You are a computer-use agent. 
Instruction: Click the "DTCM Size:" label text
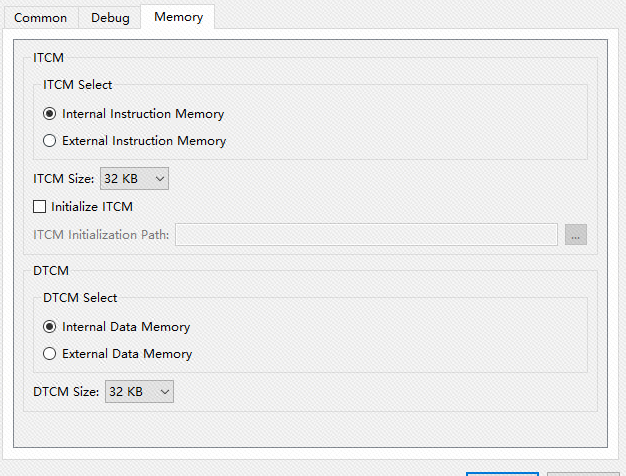(66, 392)
